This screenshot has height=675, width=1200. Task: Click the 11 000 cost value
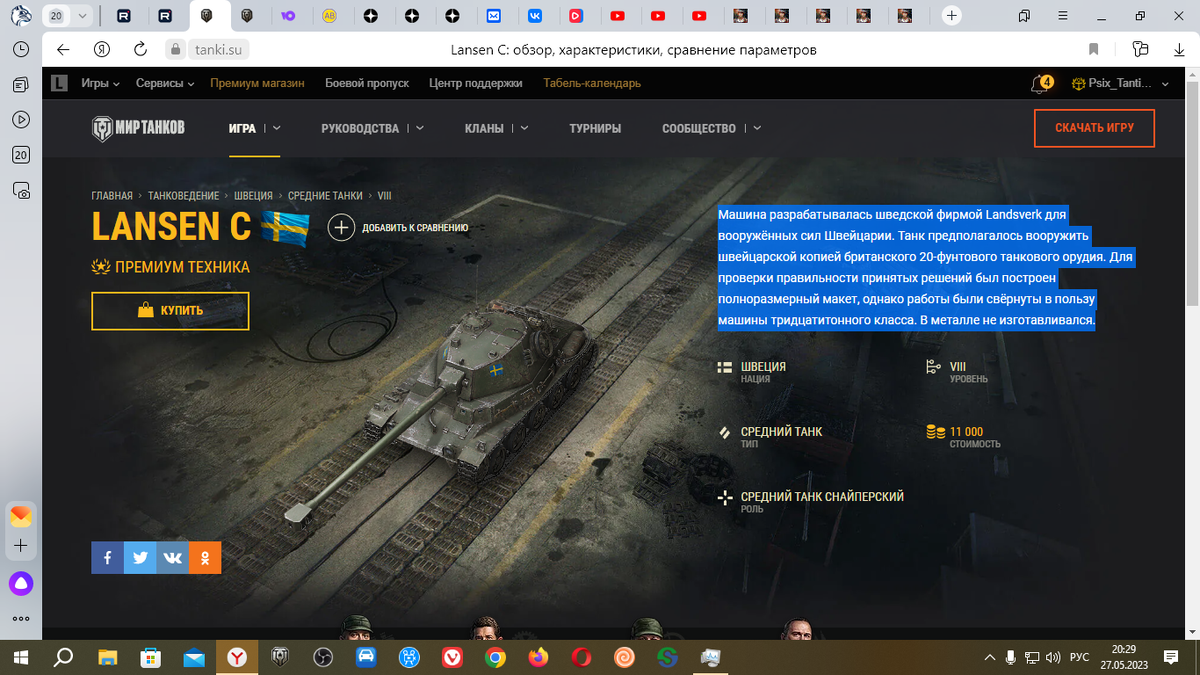click(966, 432)
